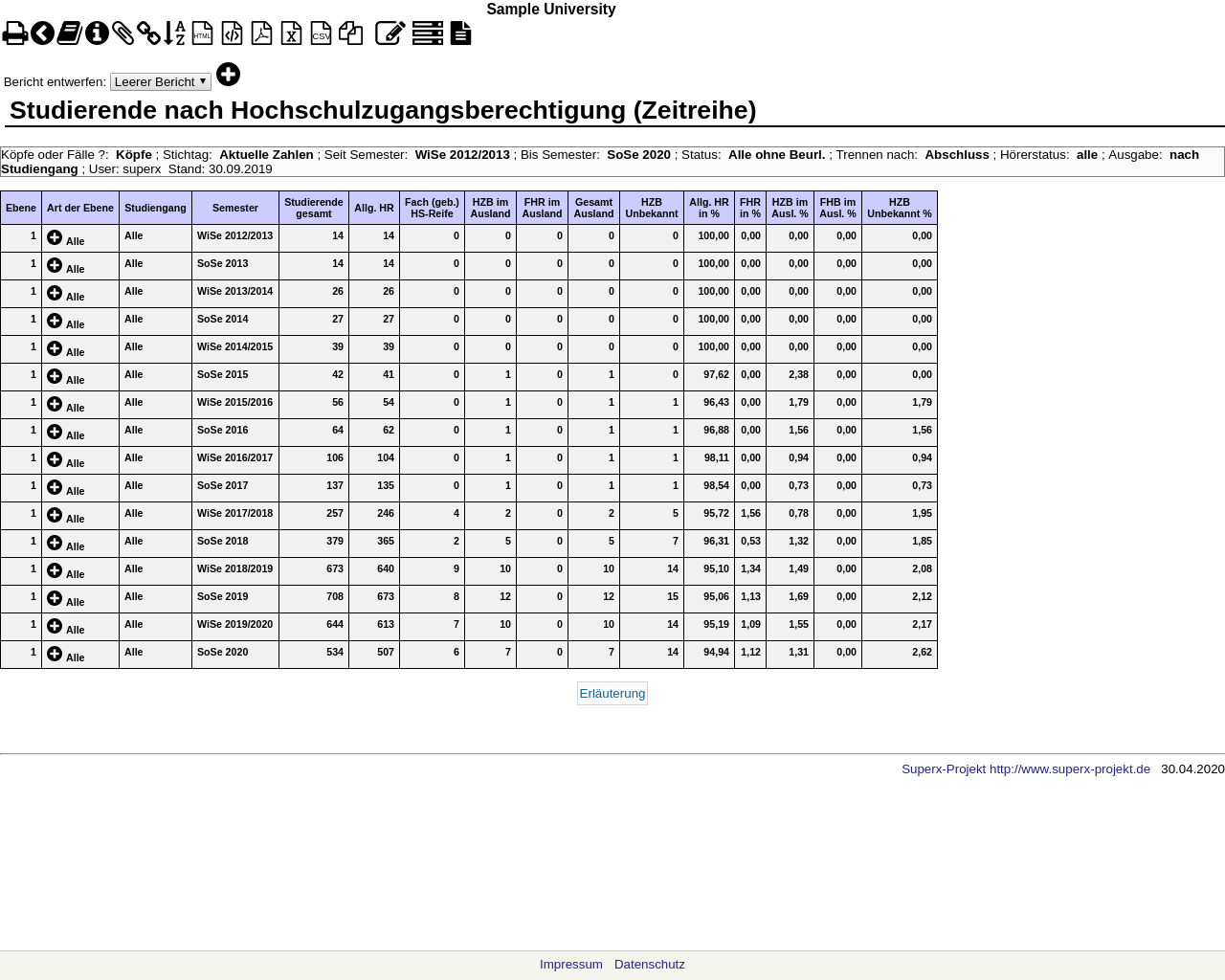The height and width of the screenshot is (980, 1225).
Task: Click the stacked server rows icon
Action: [x=427, y=33]
